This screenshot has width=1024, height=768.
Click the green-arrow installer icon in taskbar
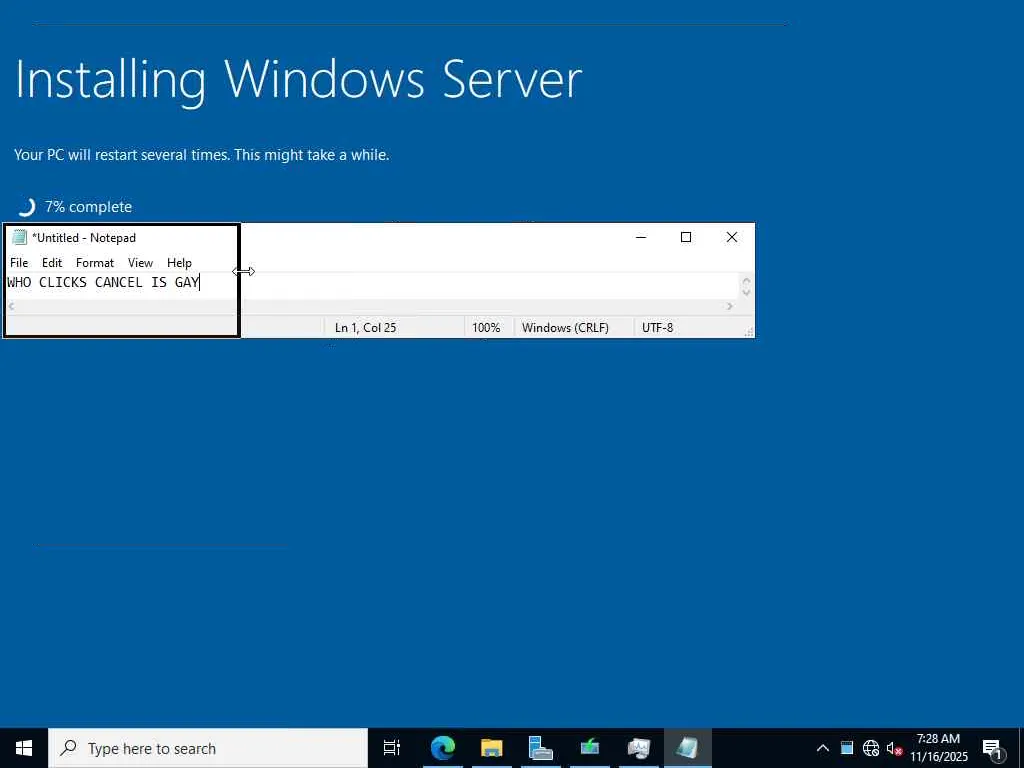pyautogui.click(x=590, y=748)
